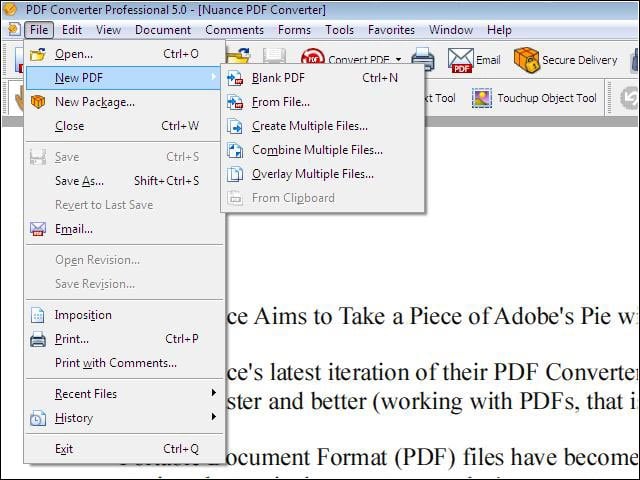Select Combine Multiple Files... entry
Image resolution: width=640 pixels, height=480 pixels.
(x=322, y=150)
